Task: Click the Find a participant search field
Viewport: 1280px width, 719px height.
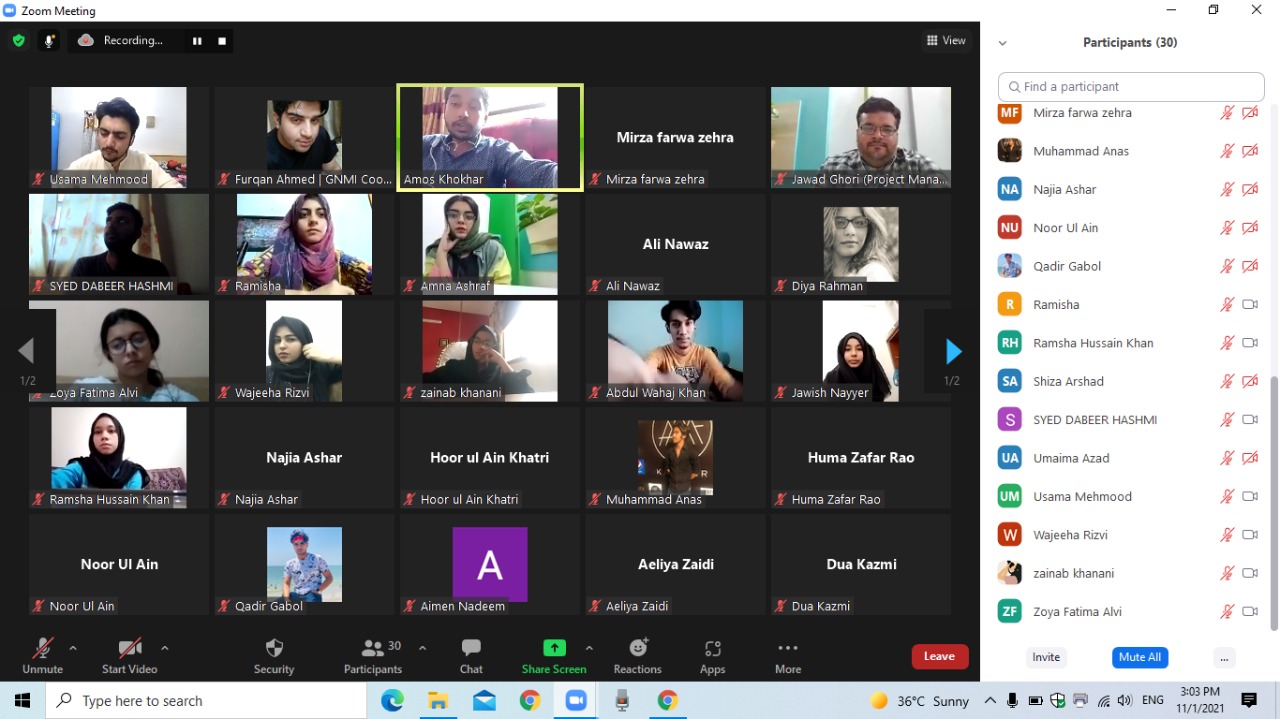Action: [x=1131, y=87]
